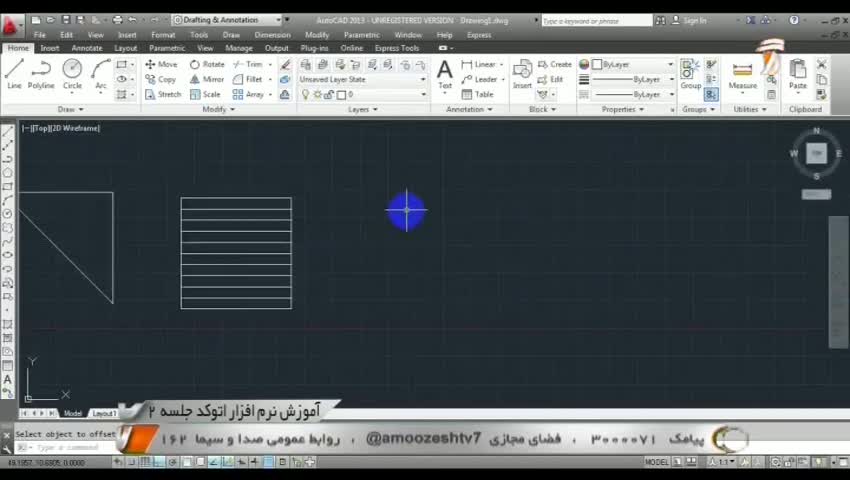850x480 pixels.
Task: Select the Circle tool in Draw panel
Action: 72,72
